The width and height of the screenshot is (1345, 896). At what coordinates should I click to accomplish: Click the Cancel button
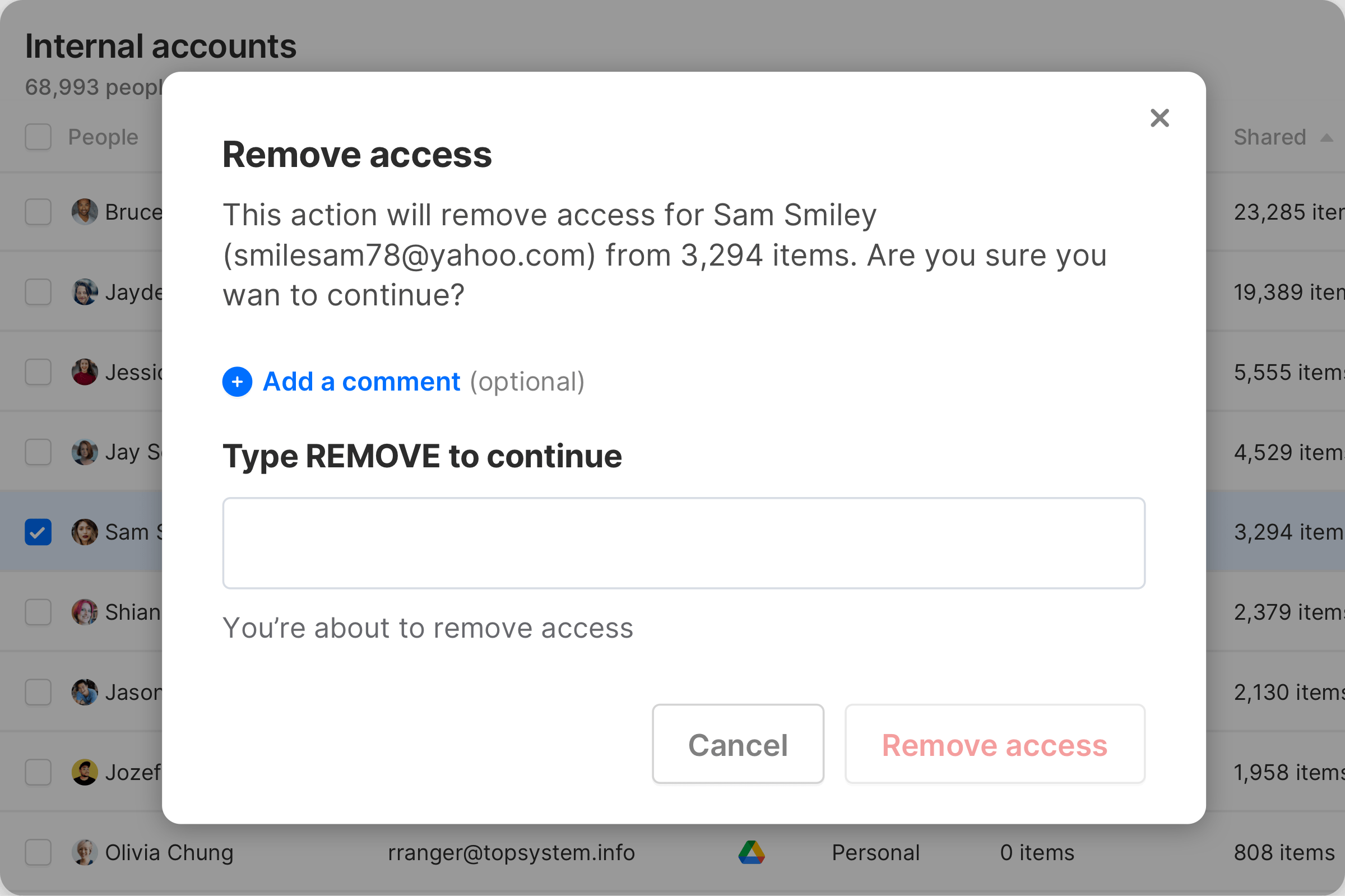pos(738,744)
